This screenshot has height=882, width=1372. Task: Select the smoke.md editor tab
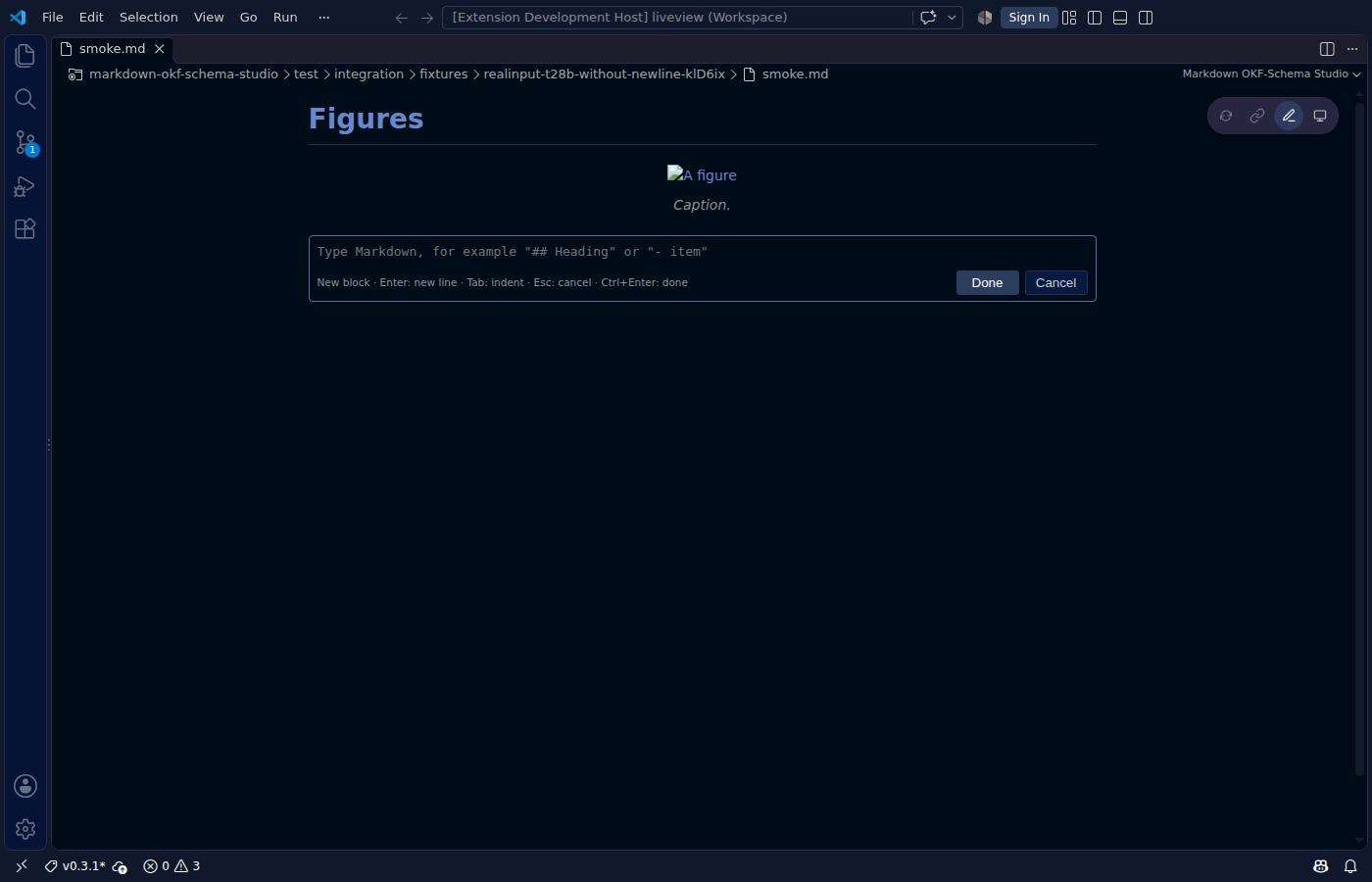113,49
